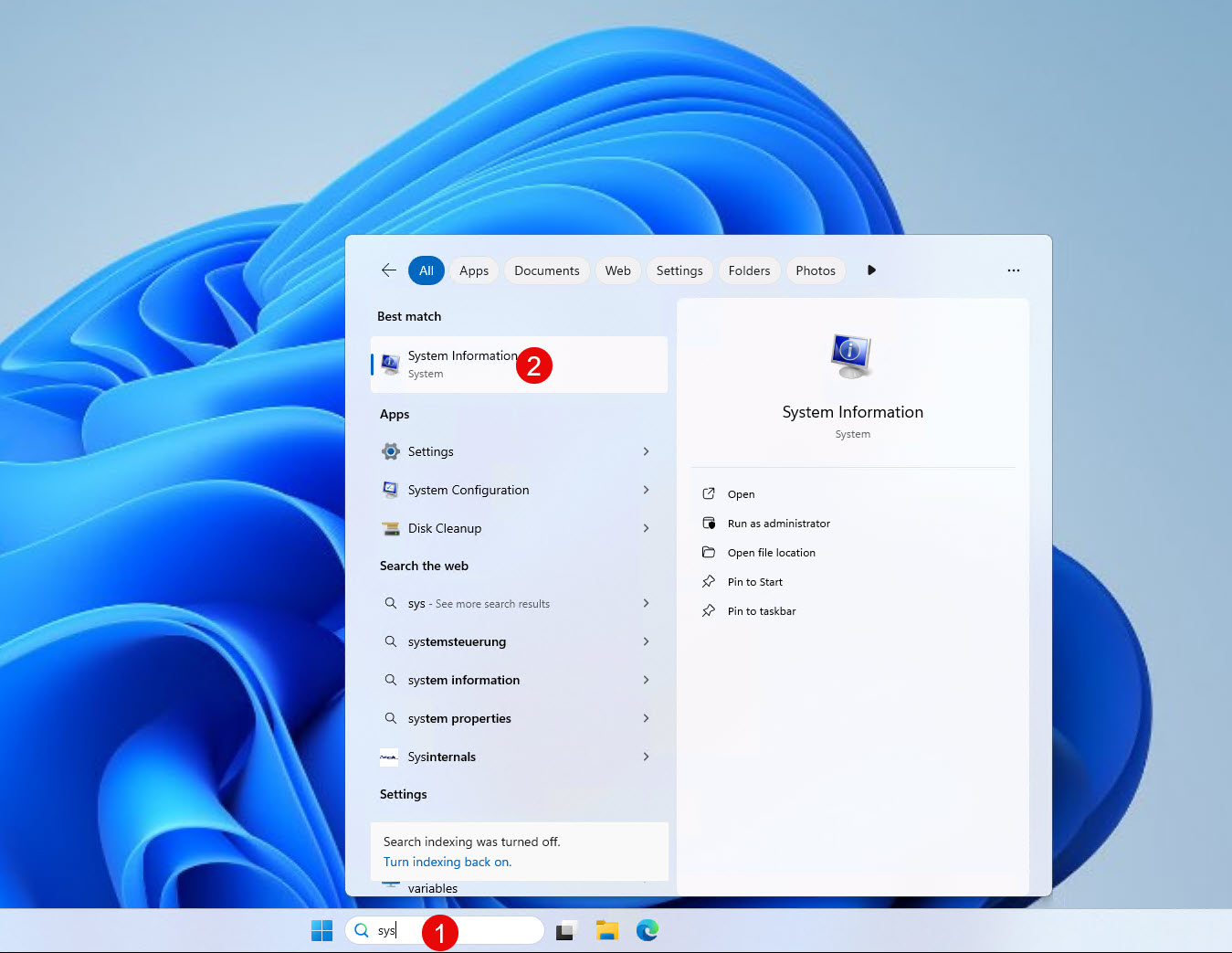Open File Explorer from the taskbar
The width and height of the screenshot is (1232, 953).
pyautogui.click(x=607, y=930)
